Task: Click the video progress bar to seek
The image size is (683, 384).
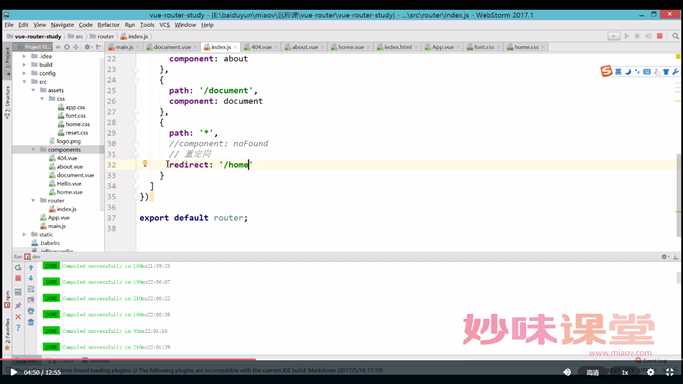Action: point(342,359)
